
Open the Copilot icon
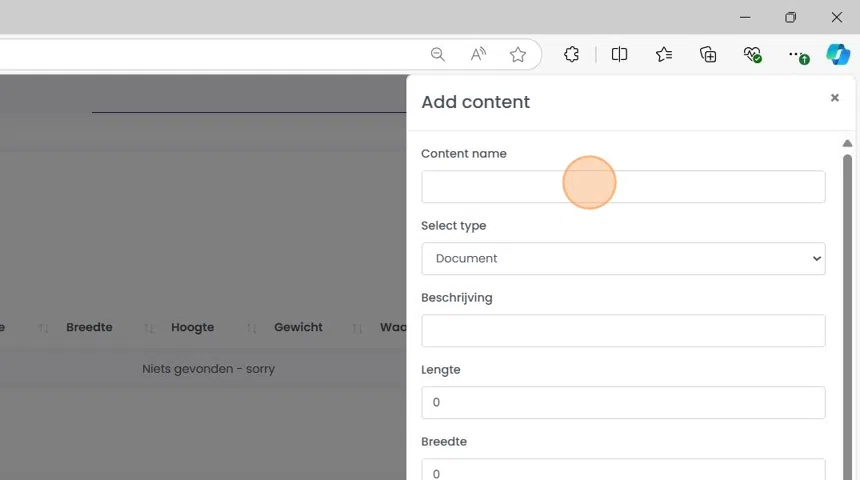[838, 55]
